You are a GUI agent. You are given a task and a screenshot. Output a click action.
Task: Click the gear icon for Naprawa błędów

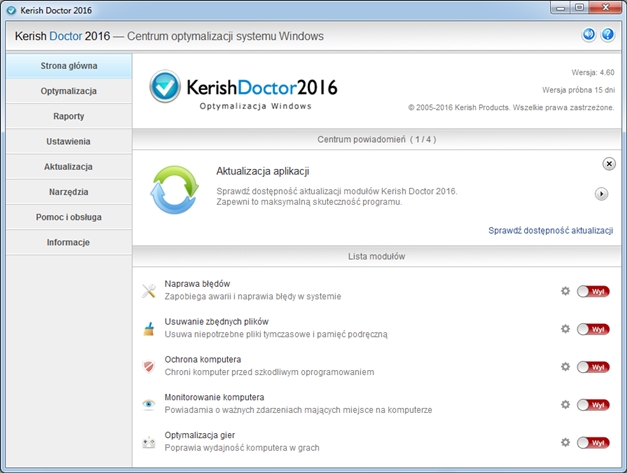[565, 290]
